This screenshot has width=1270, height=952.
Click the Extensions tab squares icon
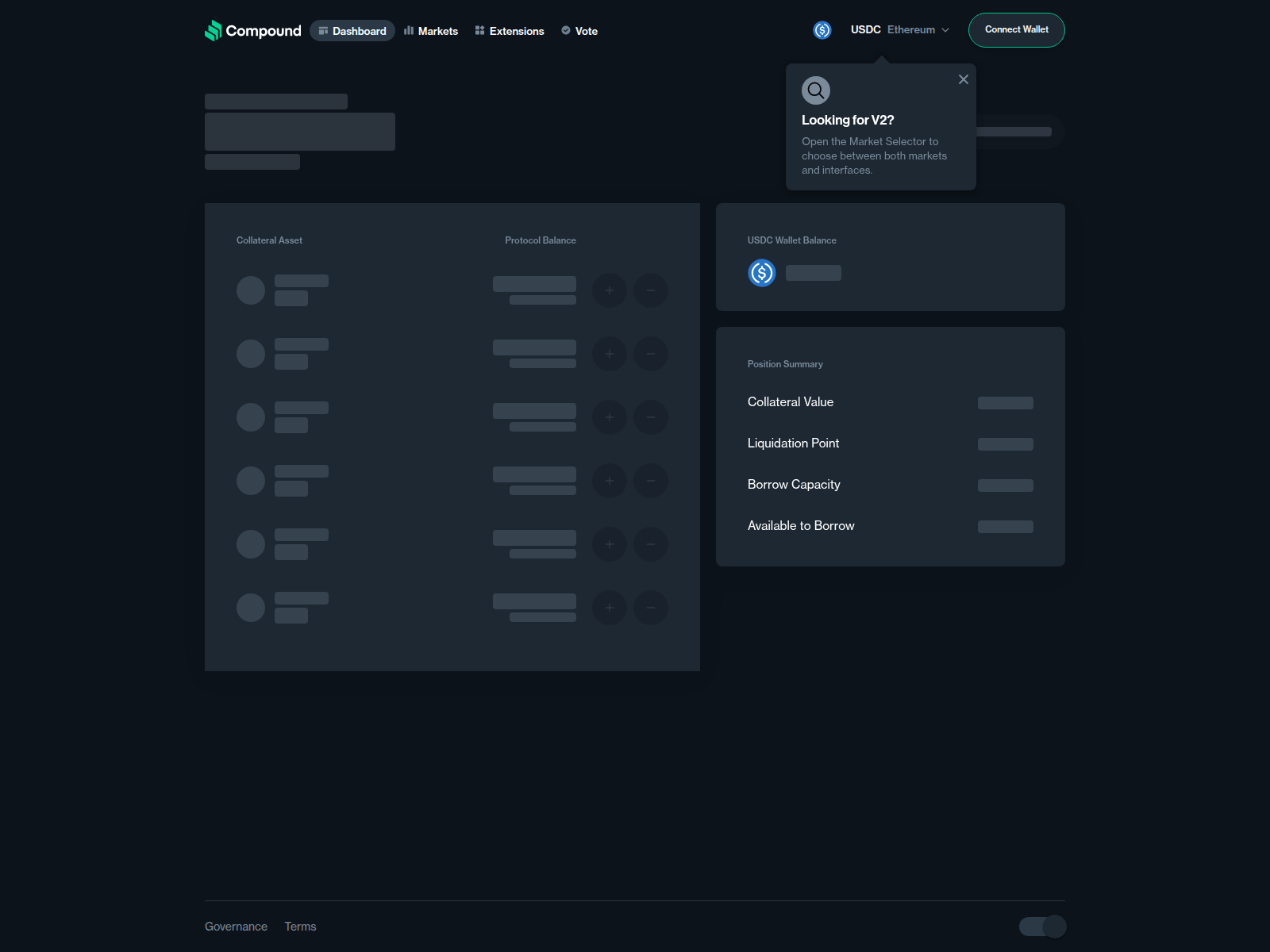pos(479,30)
